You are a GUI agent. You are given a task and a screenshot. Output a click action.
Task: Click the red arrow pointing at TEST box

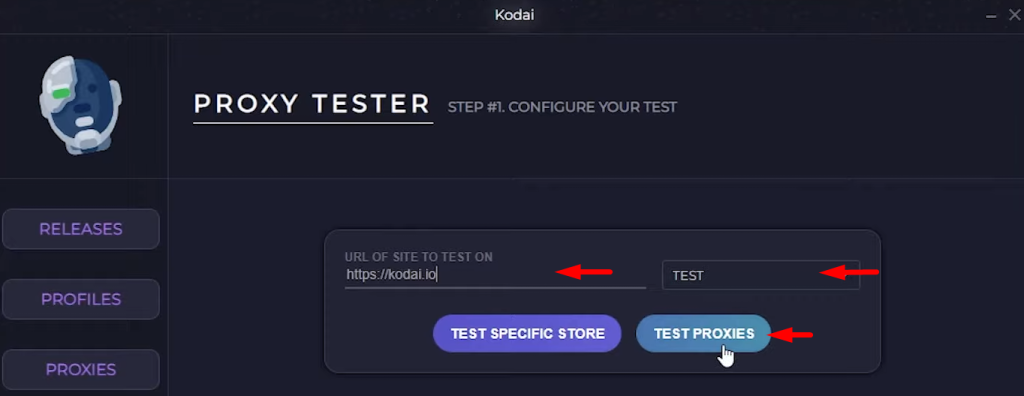(850, 272)
